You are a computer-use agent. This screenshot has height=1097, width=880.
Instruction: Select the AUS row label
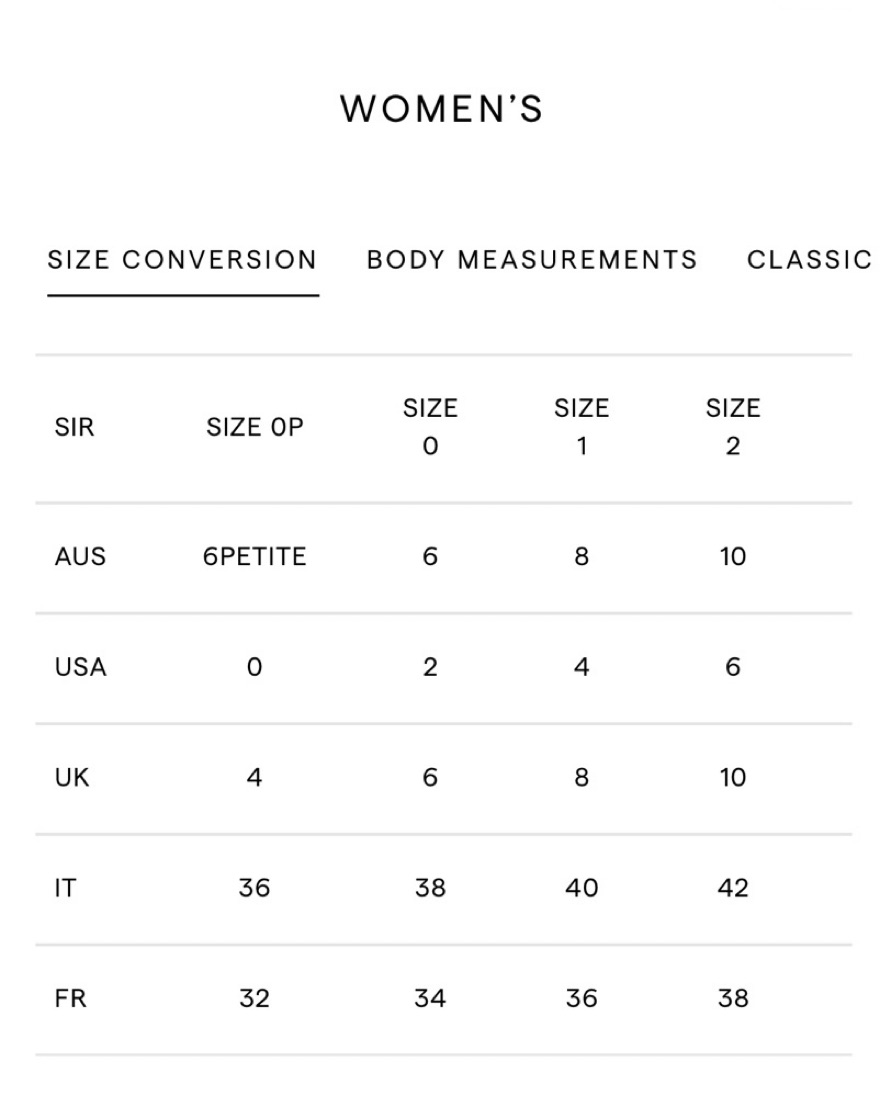(80, 557)
